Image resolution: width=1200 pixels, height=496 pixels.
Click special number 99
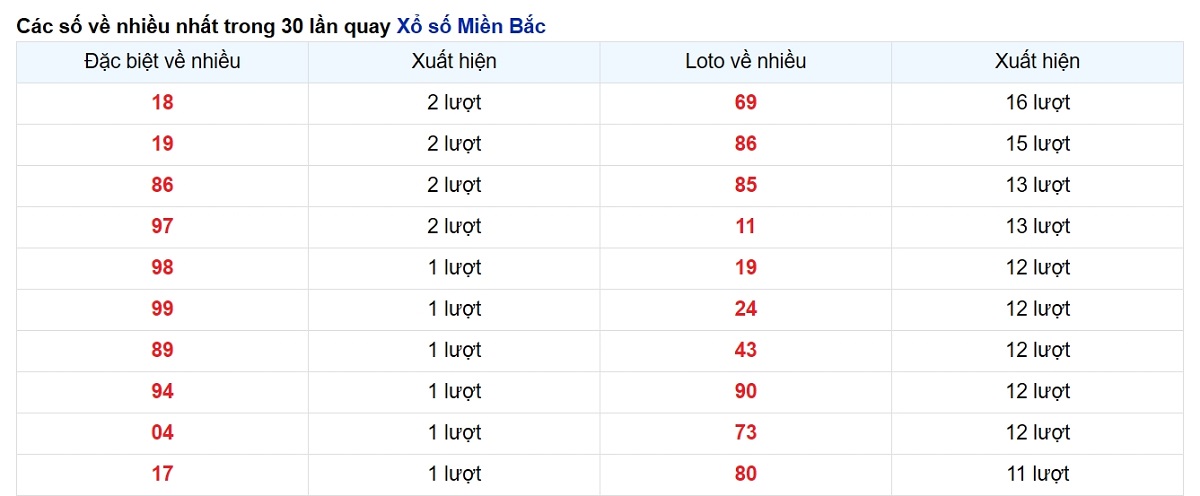tap(162, 309)
